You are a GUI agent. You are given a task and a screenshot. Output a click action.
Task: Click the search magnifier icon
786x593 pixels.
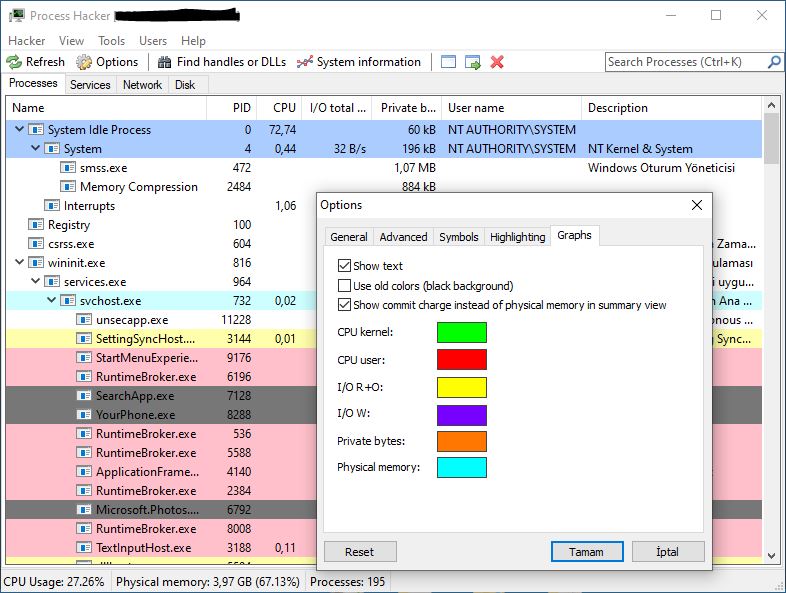click(774, 62)
